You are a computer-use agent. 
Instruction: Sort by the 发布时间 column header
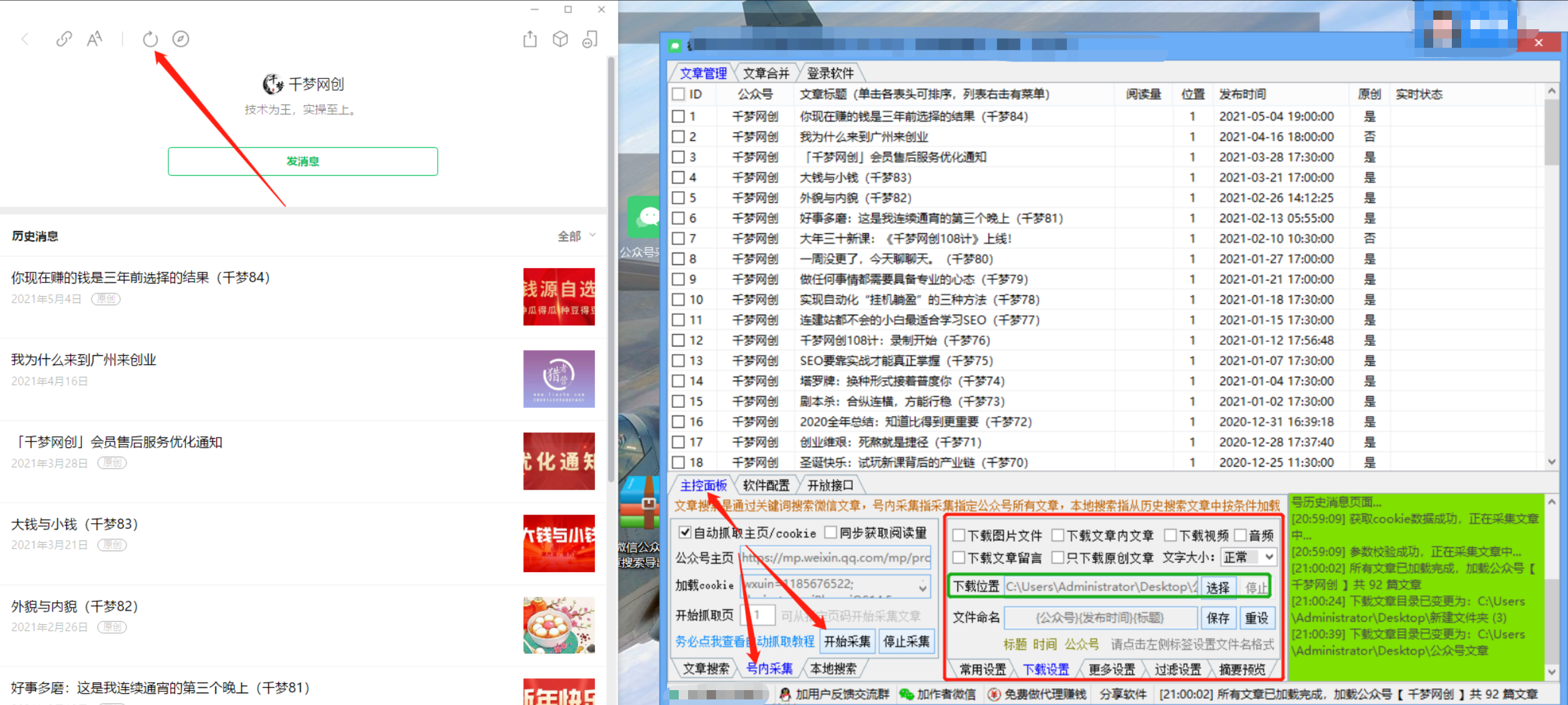click(1243, 94)
